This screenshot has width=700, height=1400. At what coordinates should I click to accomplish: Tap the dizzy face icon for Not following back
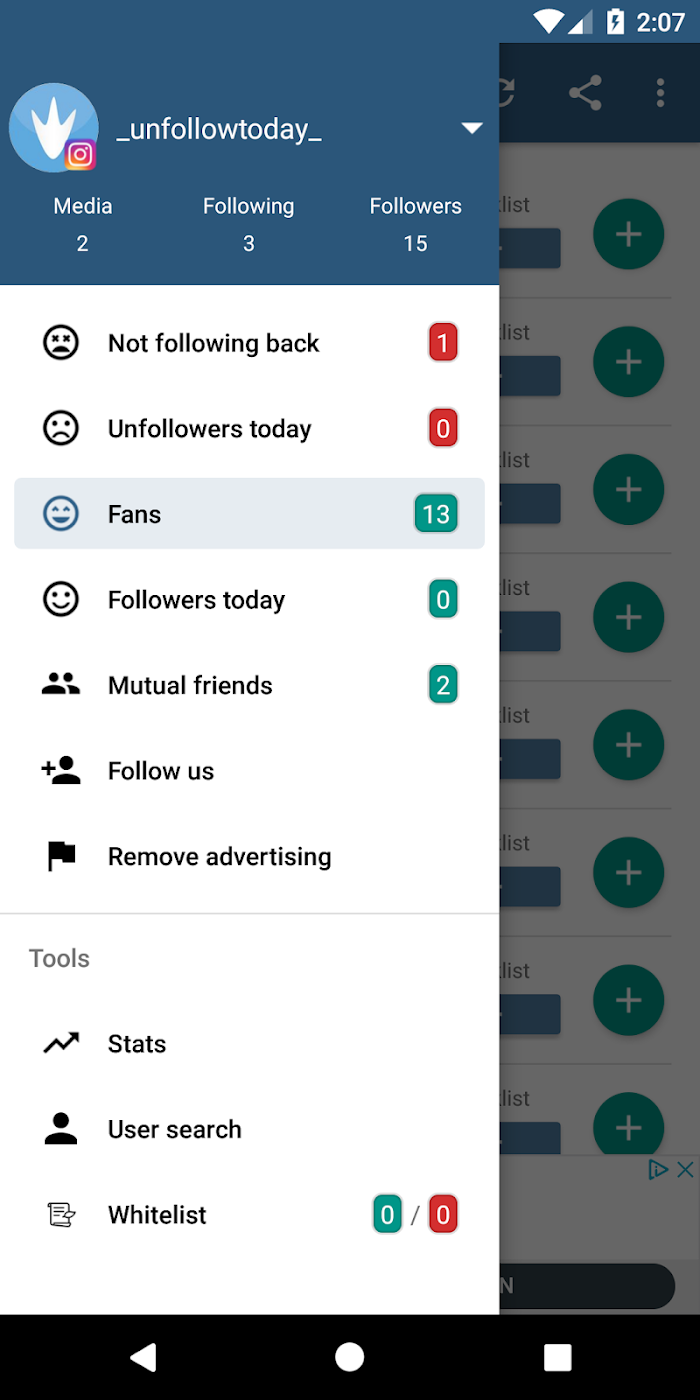tap(61, 343)
